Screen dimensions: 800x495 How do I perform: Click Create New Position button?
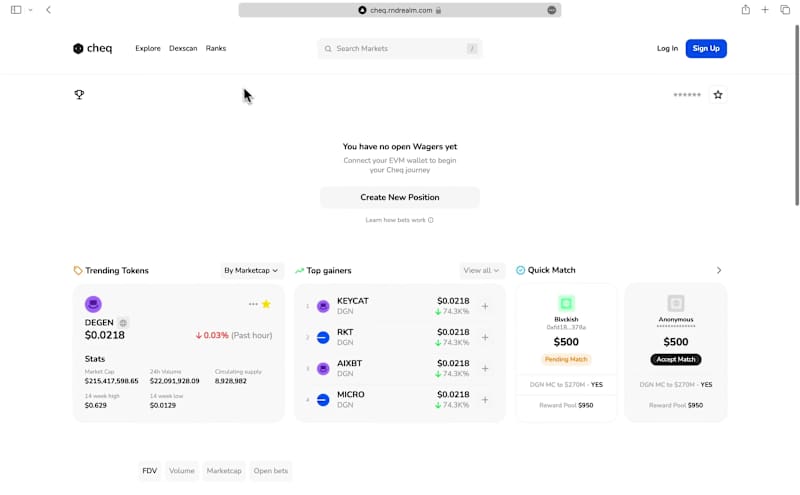click(400, 197)
